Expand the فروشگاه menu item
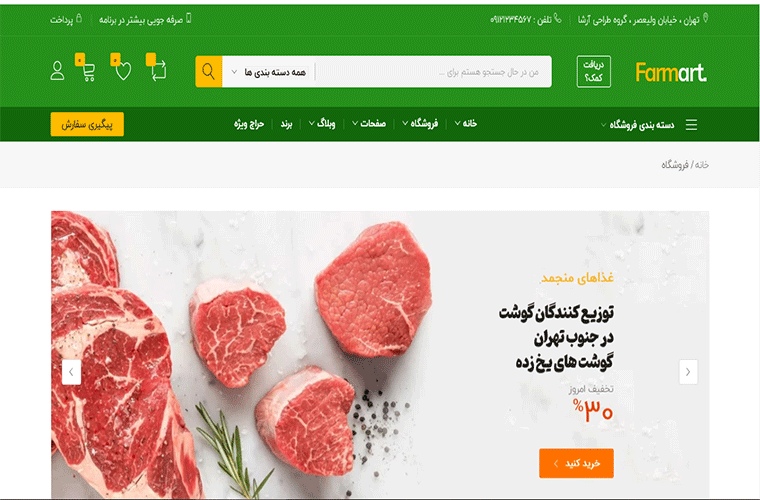Viewport: 760px width, 500px height. click(420, 124)
